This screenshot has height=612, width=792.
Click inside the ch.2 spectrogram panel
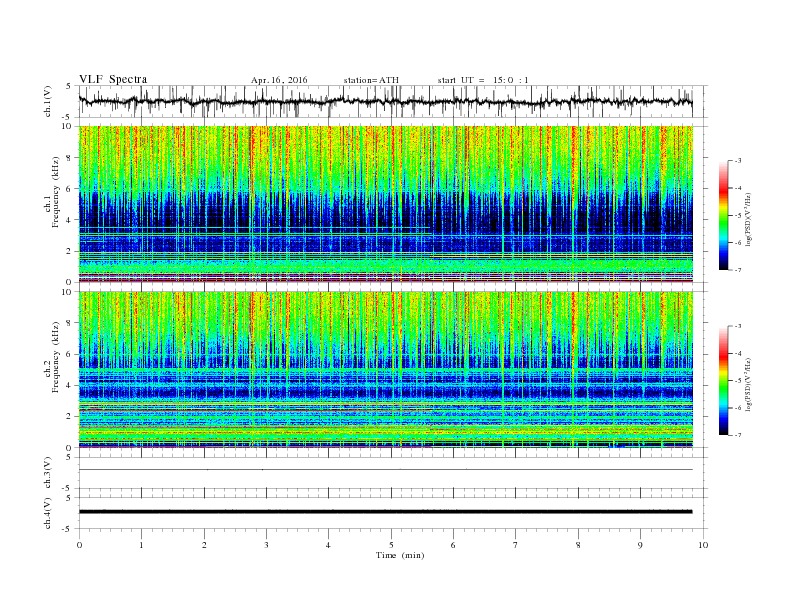click(385, 369)
